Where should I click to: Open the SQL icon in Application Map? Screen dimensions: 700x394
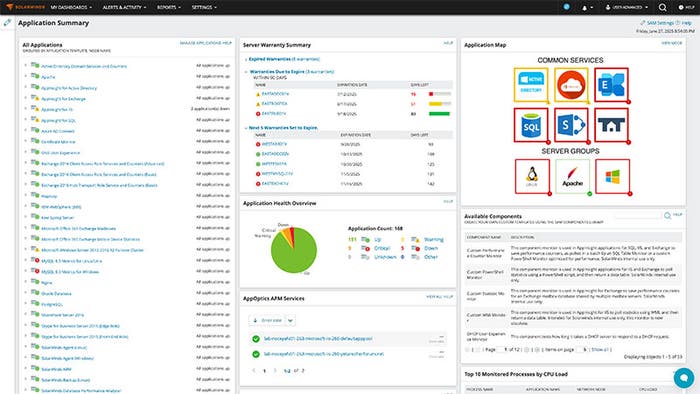(x=530, y=125)
